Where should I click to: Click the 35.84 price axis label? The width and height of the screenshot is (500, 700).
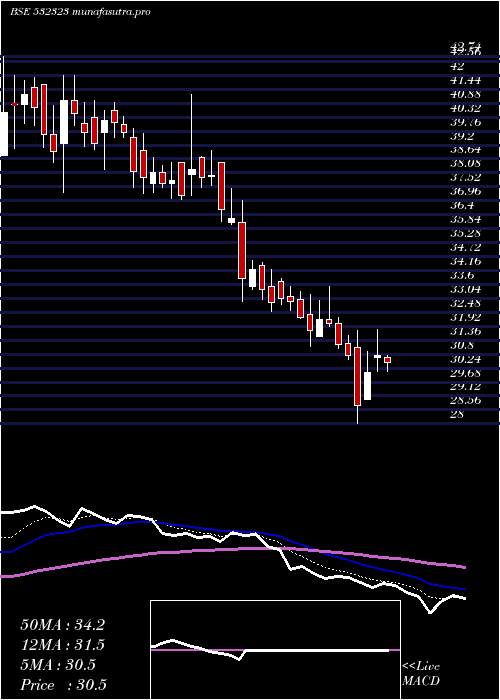coord(466,220)
